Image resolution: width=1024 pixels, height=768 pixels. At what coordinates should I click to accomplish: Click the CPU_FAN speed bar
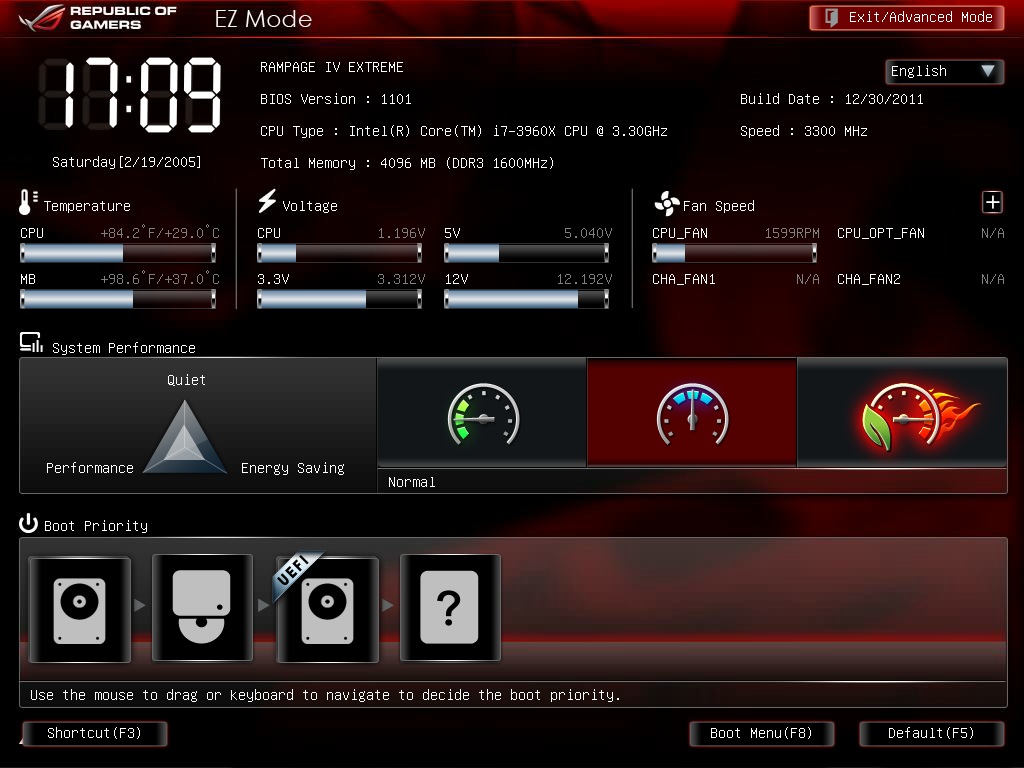click(735, 253)
